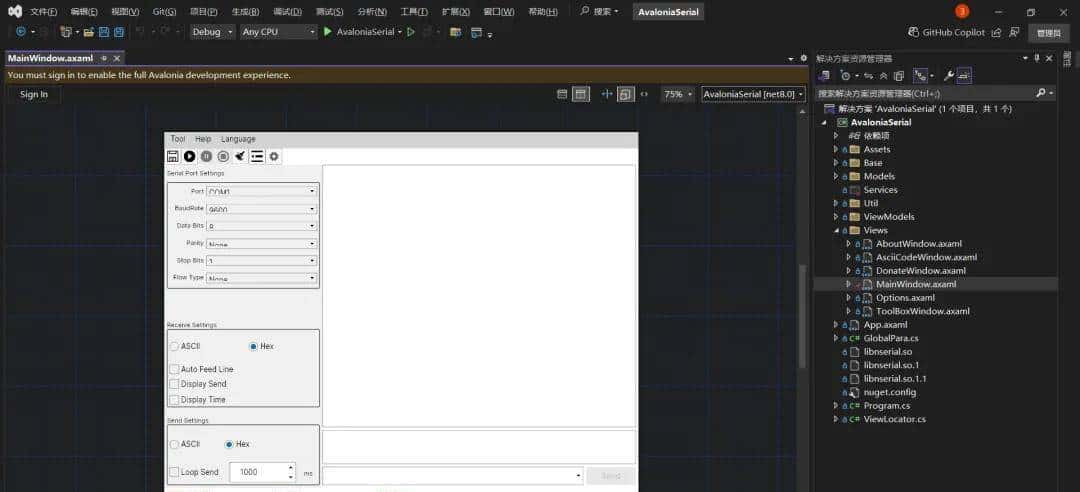Click the broom clear icon in preview

point(240,156)
